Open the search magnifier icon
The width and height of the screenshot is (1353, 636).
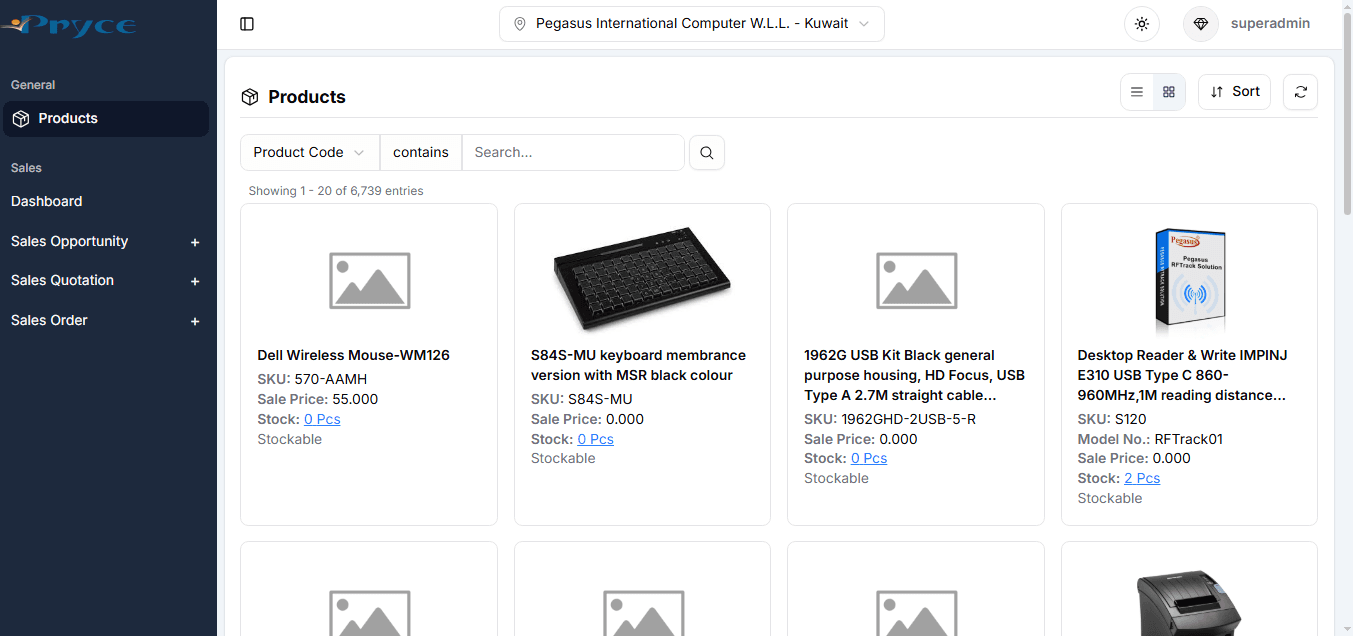[x=707, y=152]
